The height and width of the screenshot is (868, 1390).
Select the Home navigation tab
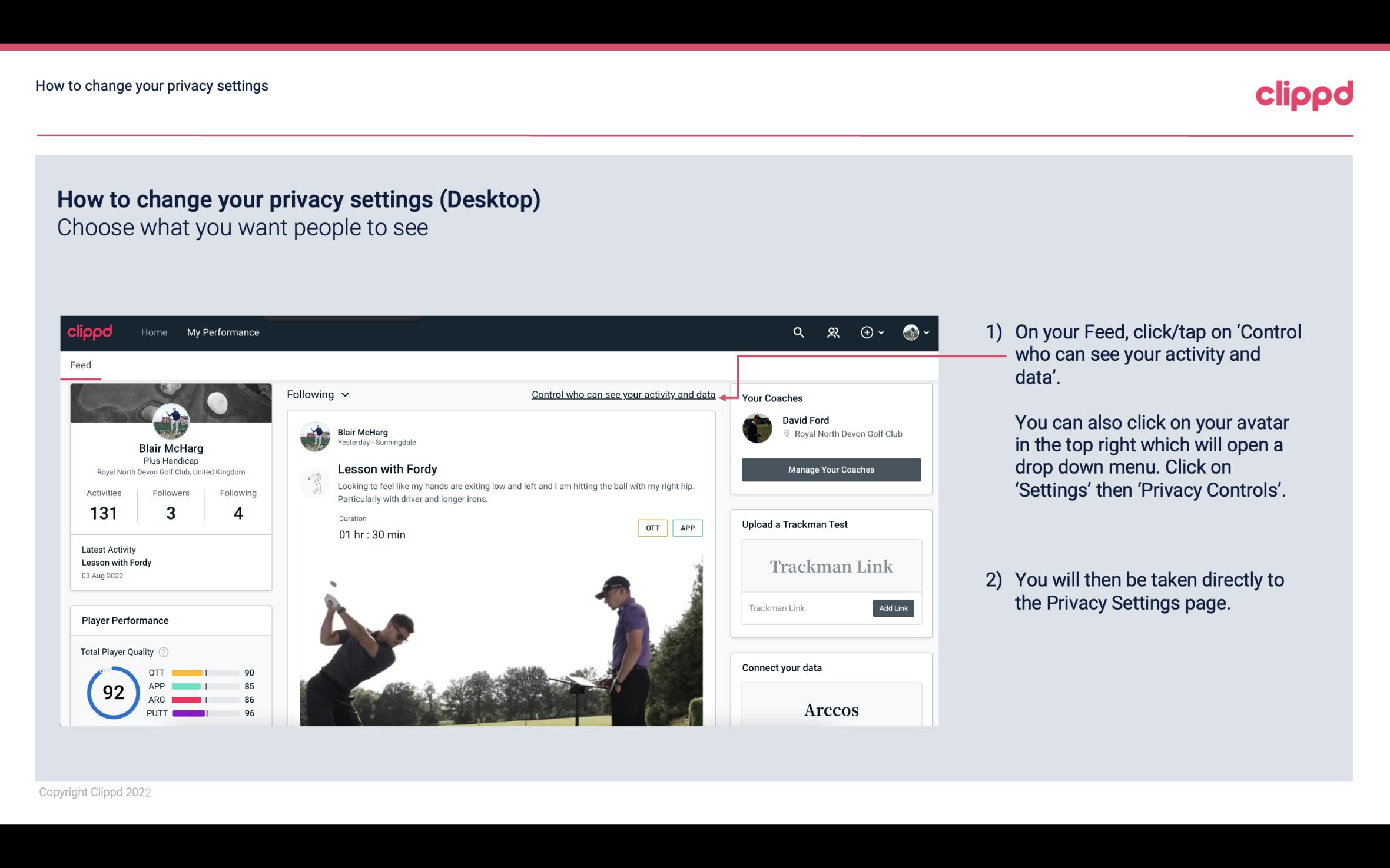[x=153, y=332]
